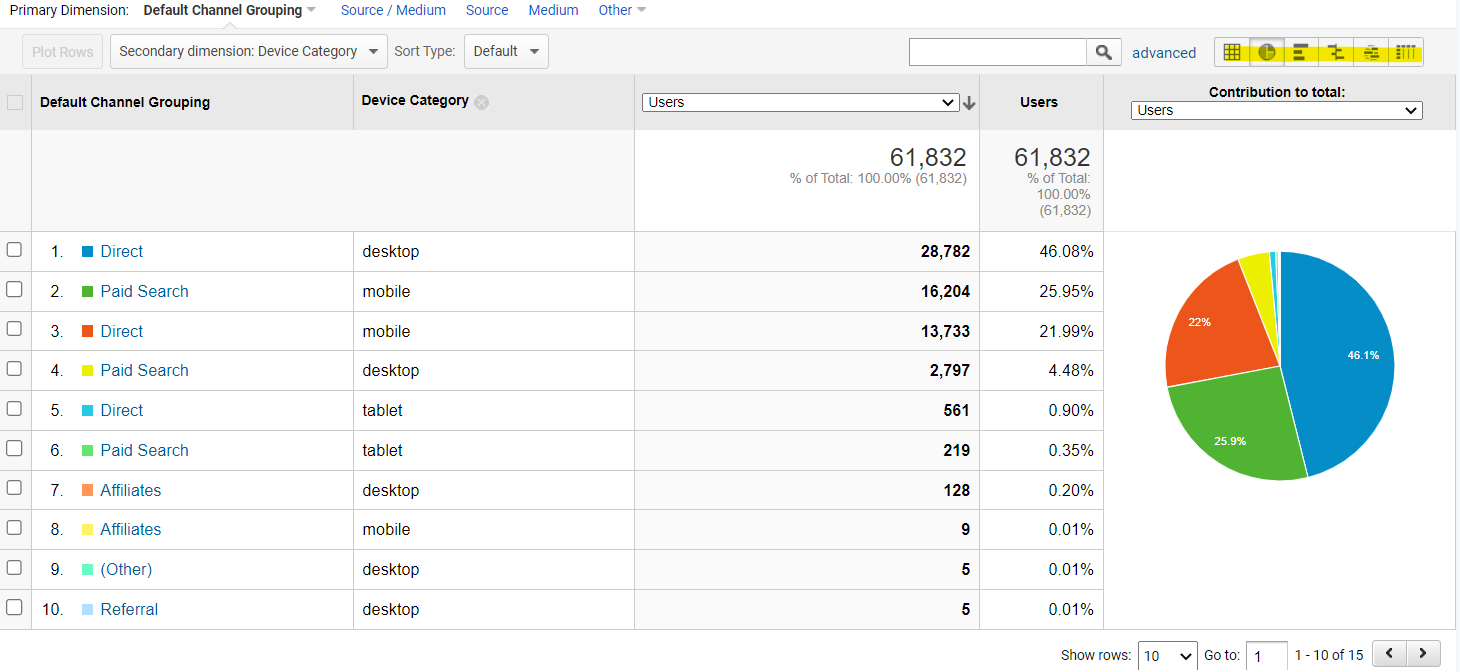Screen dimensions: 1460x672
Task: Click the 28,782 users value
Action: [945, 251]
